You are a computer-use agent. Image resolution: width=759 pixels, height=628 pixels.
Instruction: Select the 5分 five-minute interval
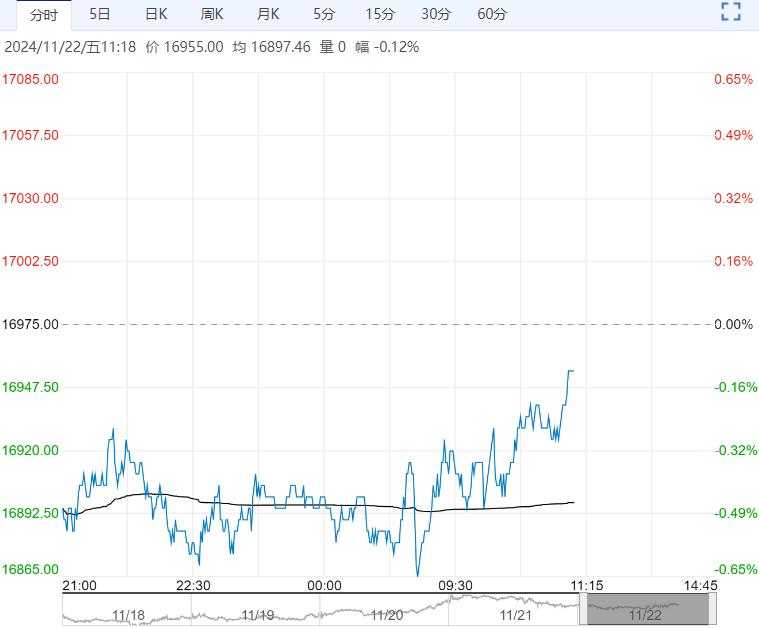coord(324,14)
